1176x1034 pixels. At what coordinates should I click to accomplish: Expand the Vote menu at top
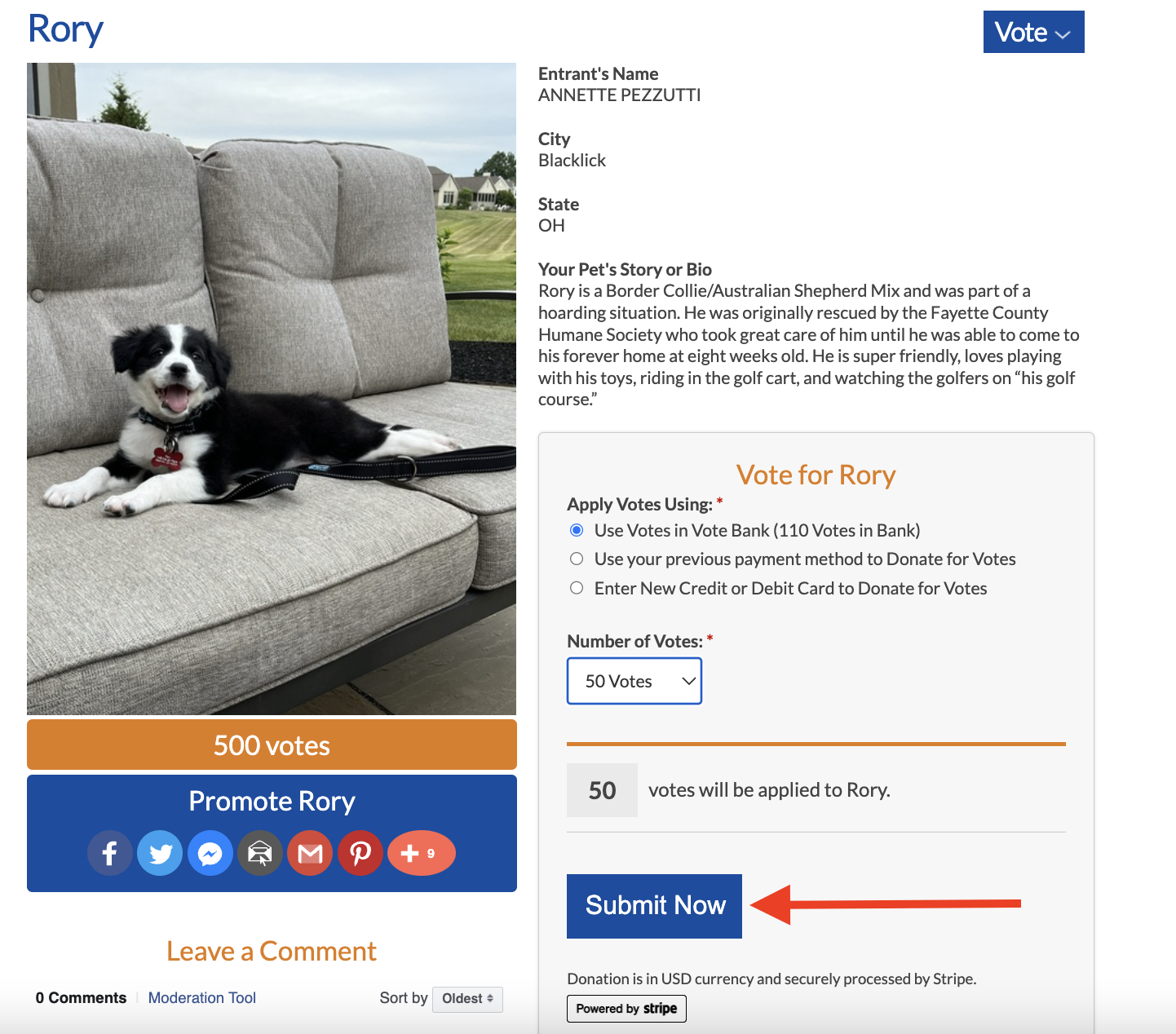1033,33
